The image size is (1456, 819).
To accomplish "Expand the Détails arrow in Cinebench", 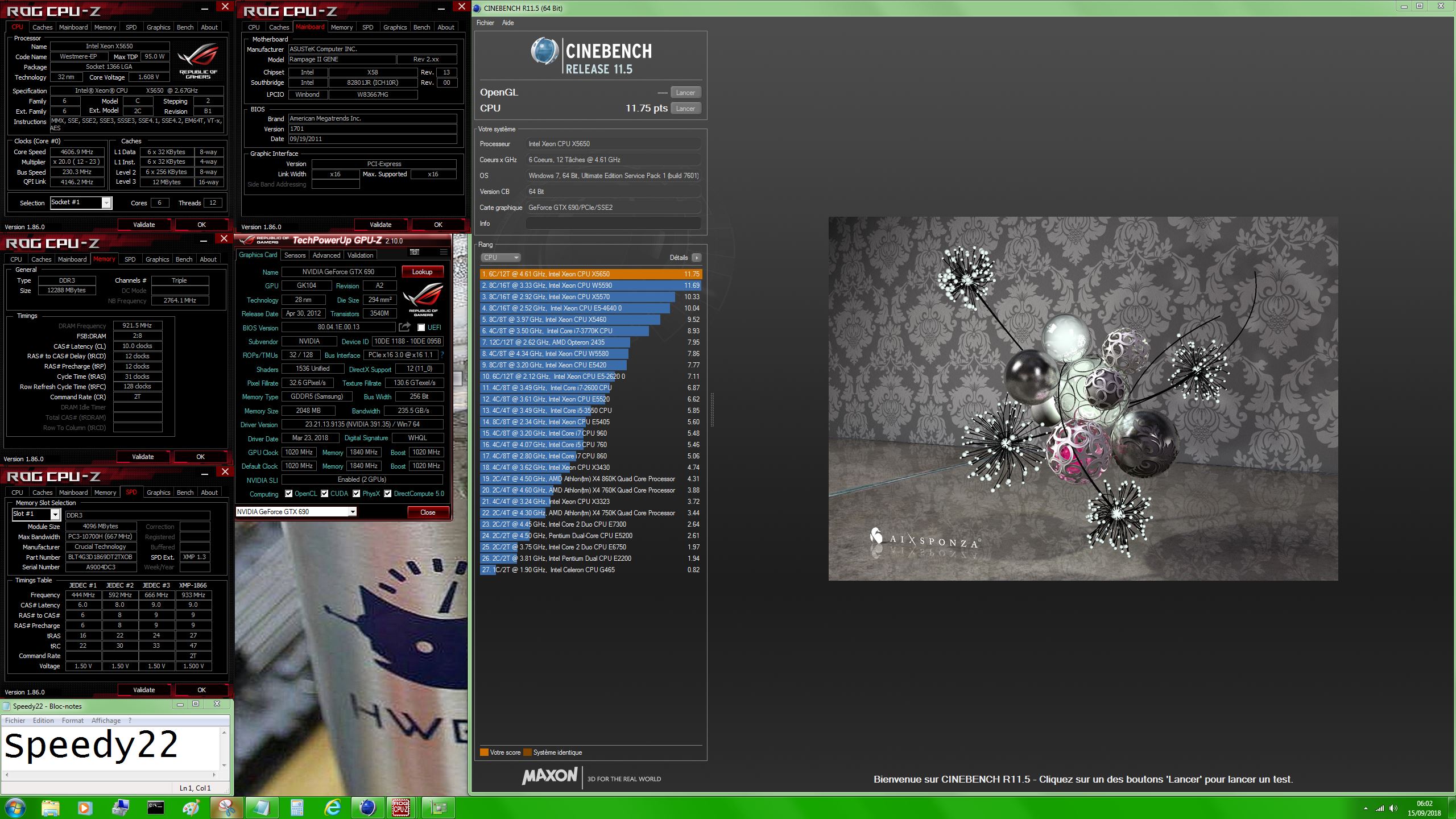I will (696, 258).
